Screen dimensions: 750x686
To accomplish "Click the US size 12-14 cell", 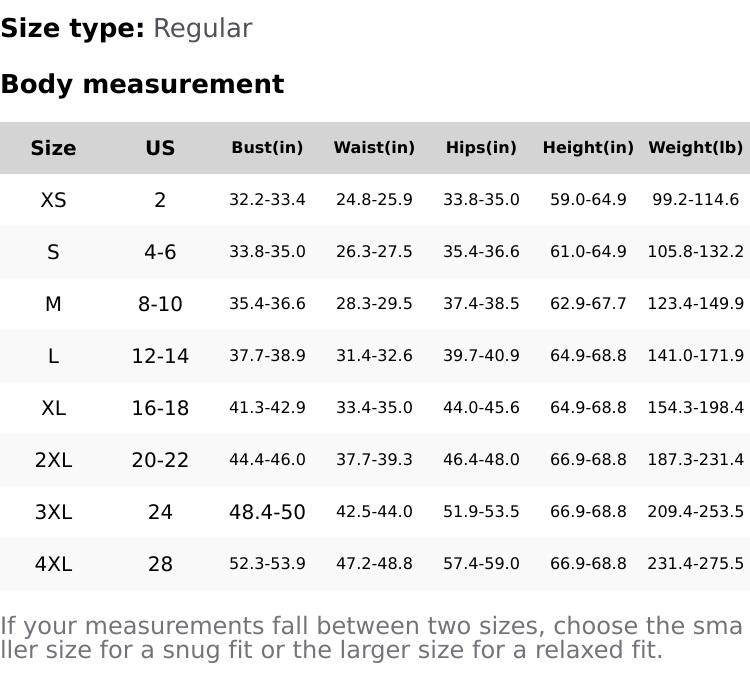I will tap(160, 356).
